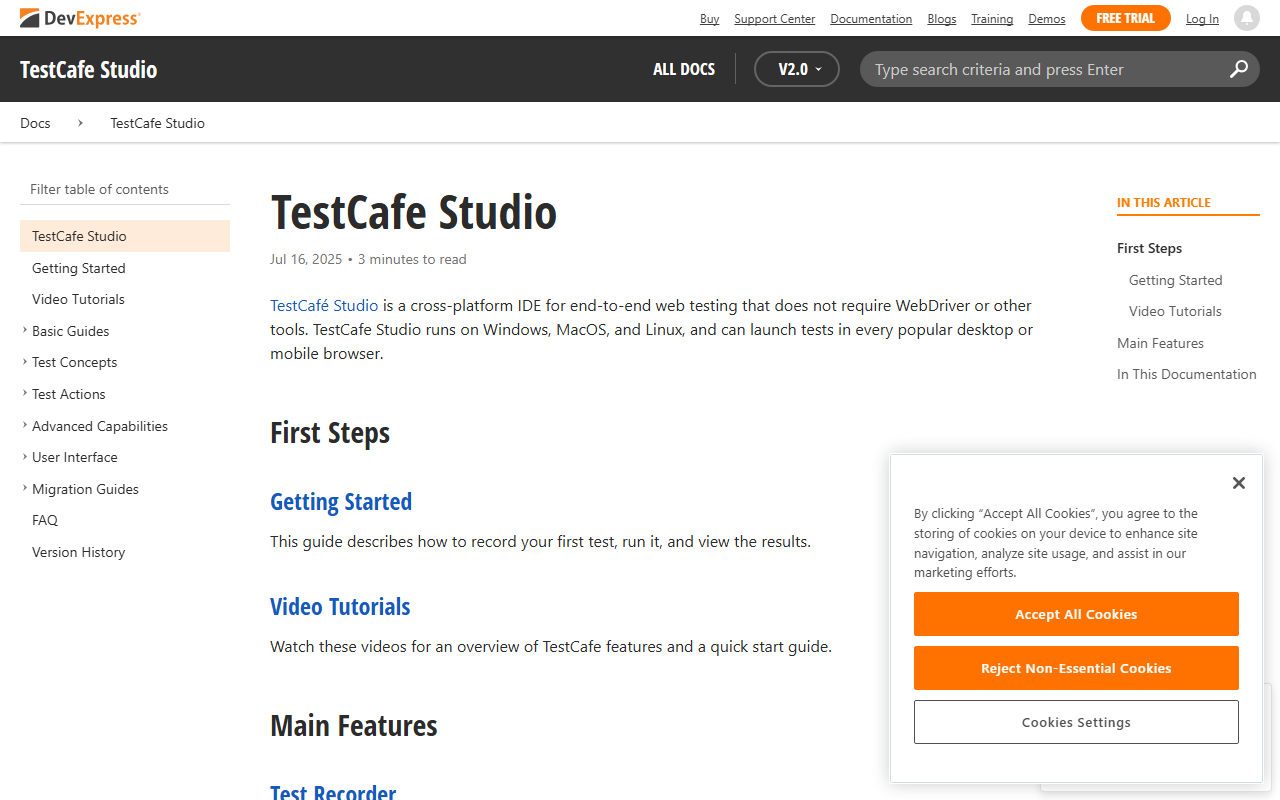Open Test Actions in the sidebar
This screenshot has height=800, width=1280.
click(x=68, y=394)
